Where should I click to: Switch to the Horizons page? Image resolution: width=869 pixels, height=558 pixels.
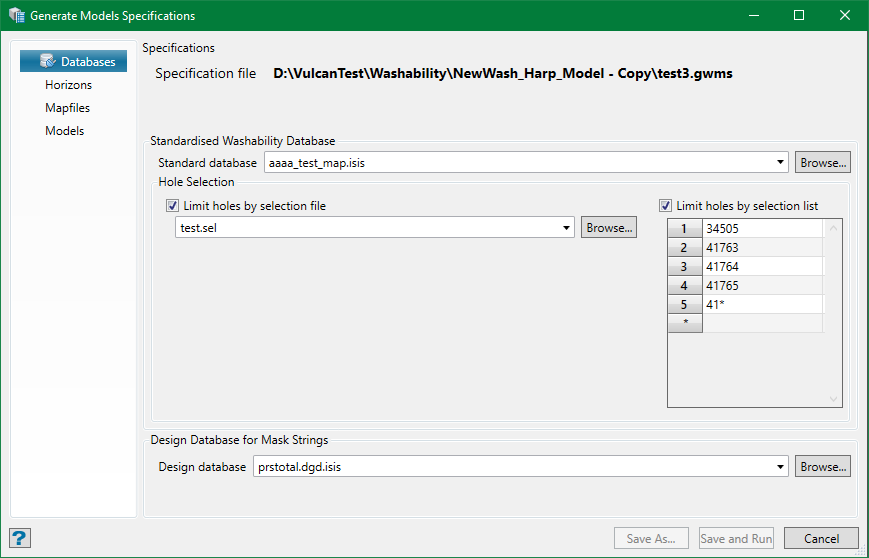[68, 85]
